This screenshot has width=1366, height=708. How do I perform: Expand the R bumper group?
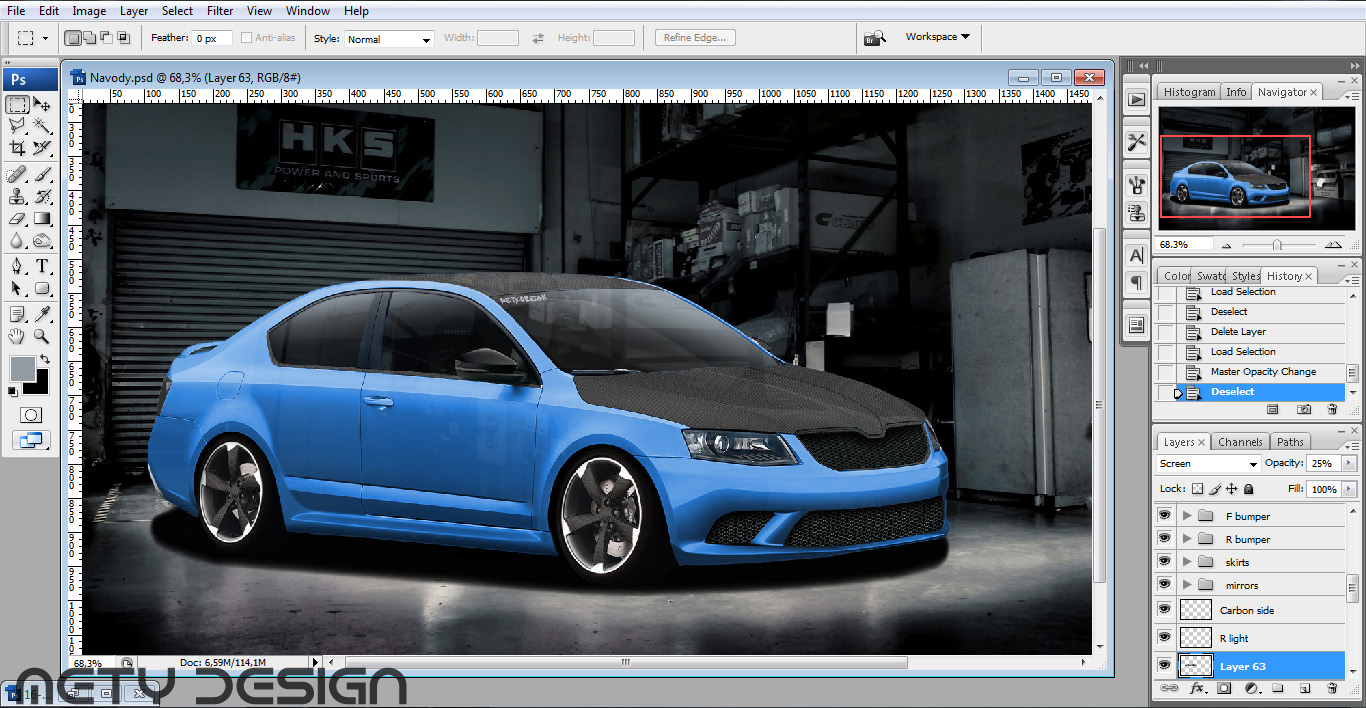click(x=1187, y=539)
